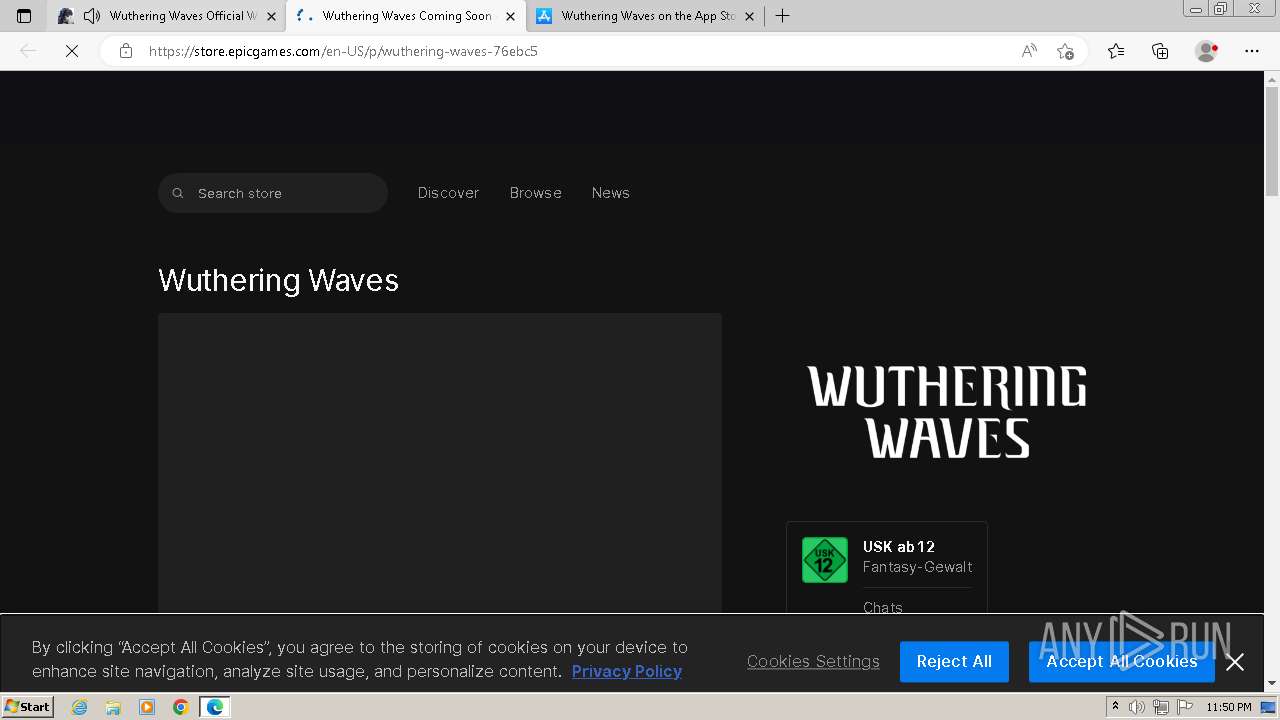
Task: Show hidden system tray icons
Action: (x=1115, y=707)
